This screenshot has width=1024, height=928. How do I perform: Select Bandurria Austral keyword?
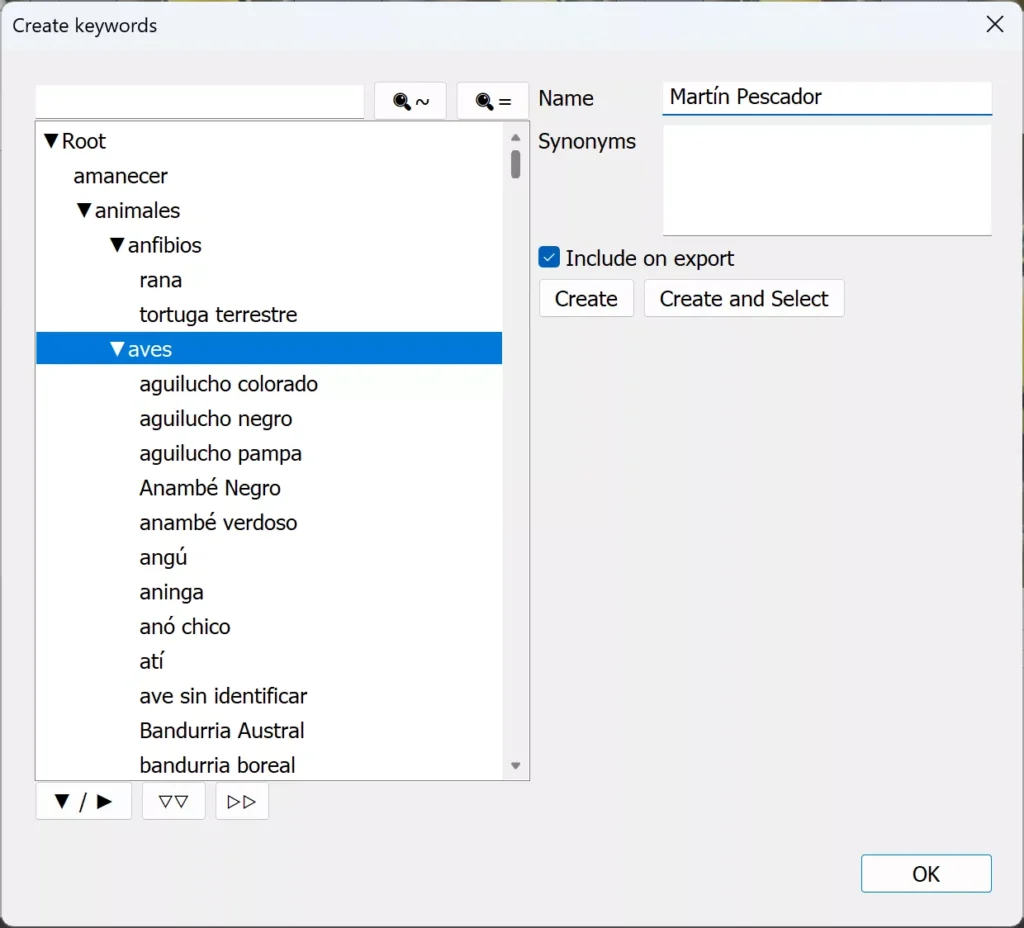222,730
